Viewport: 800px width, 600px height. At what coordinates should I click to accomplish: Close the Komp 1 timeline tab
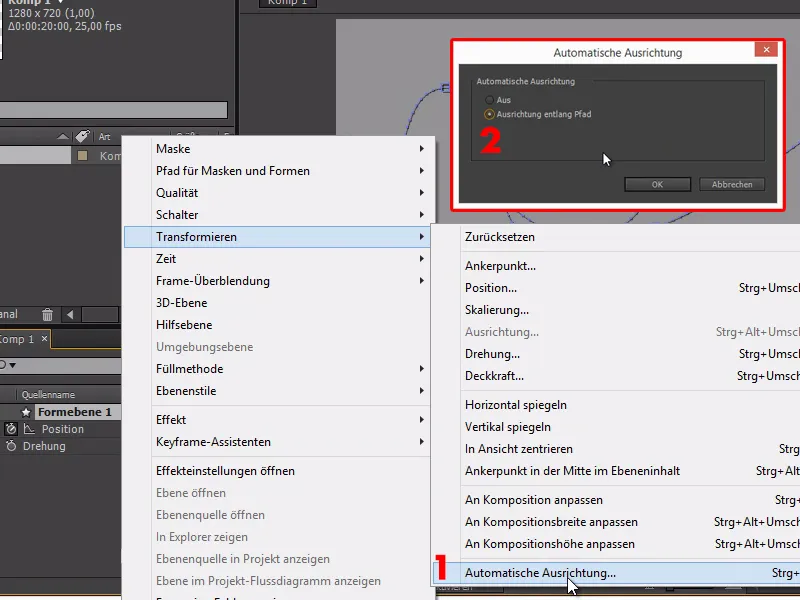(x=44, y=338)
